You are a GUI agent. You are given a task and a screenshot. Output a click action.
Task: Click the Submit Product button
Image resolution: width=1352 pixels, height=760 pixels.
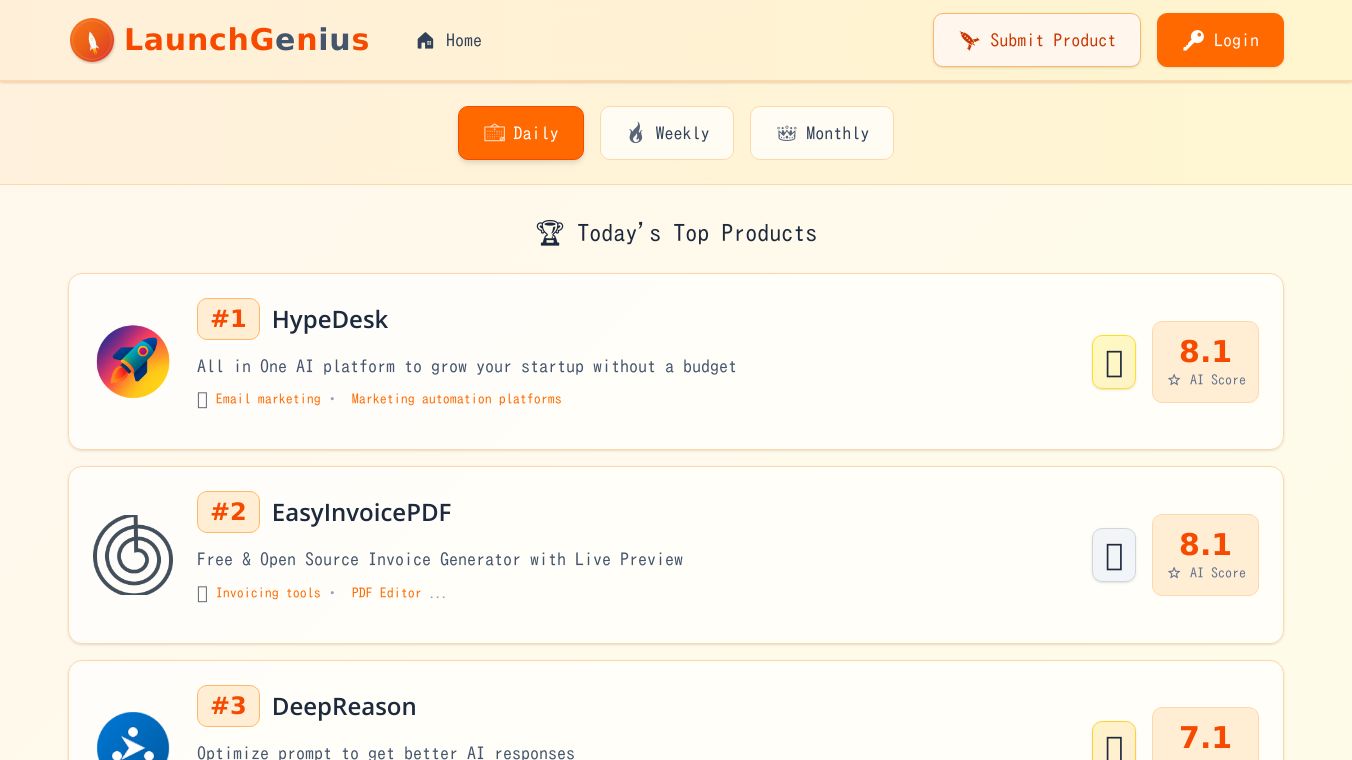point(1037,40)
